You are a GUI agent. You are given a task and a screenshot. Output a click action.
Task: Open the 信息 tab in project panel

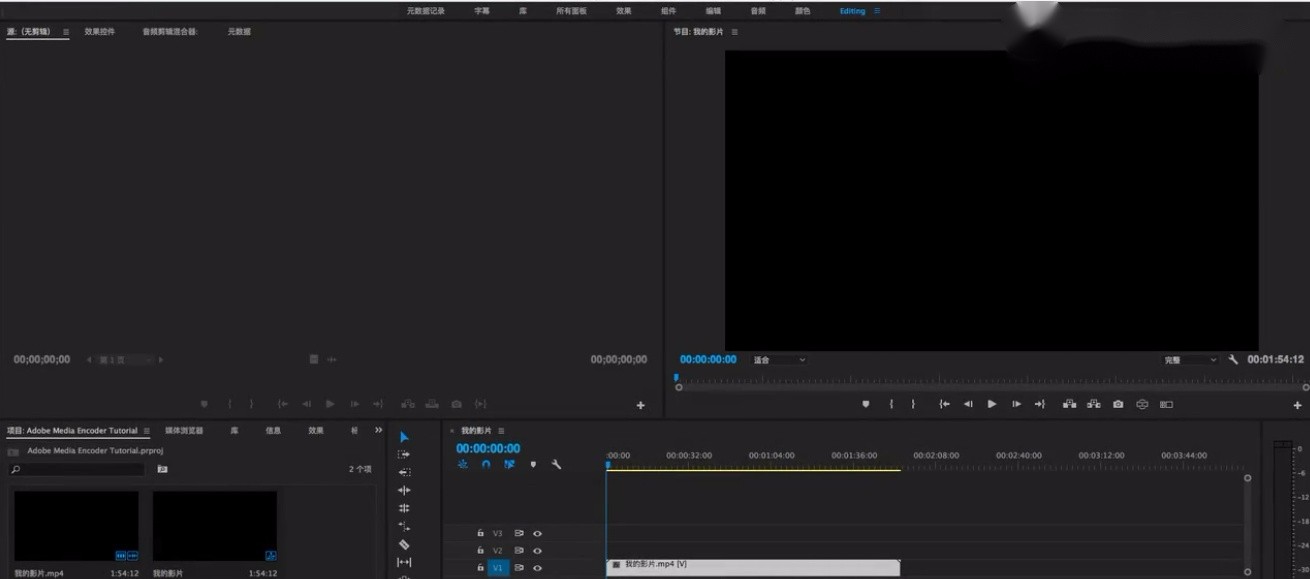(x=273, y=431)
